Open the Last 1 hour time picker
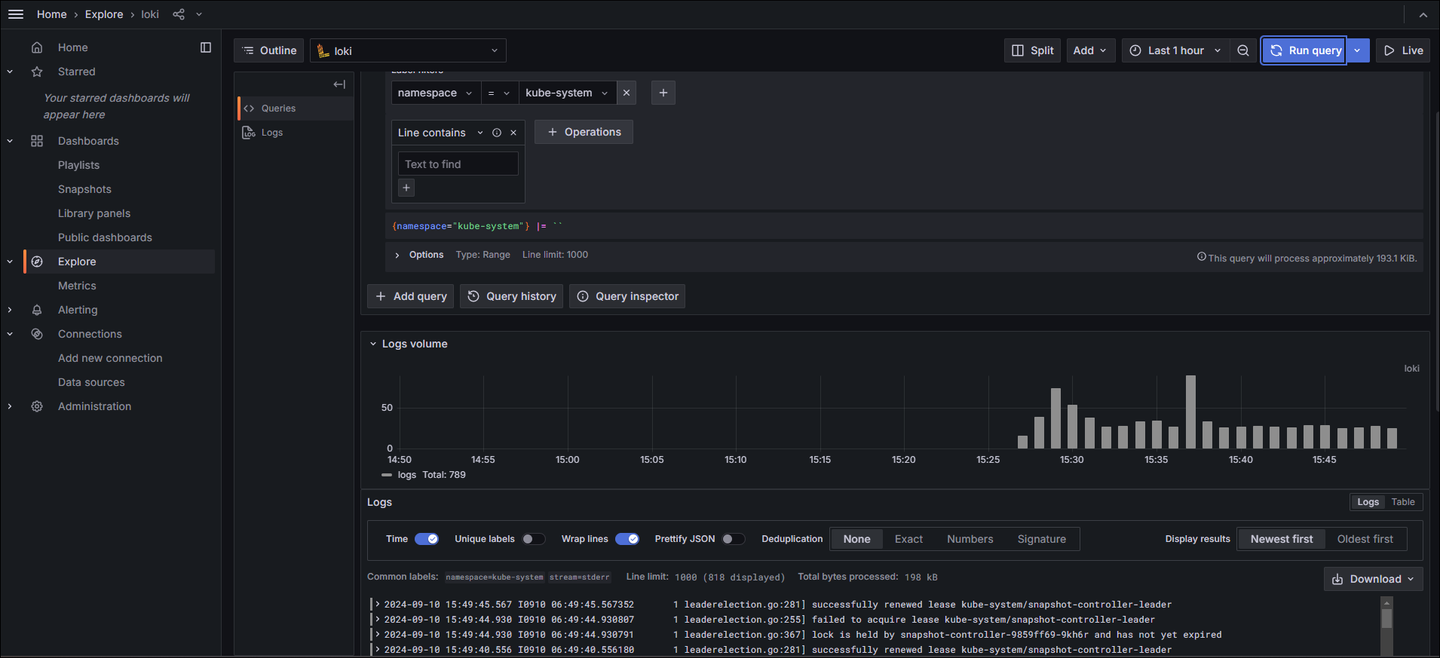This screenshot has height=658, width=1440. tap(1175, 50)
